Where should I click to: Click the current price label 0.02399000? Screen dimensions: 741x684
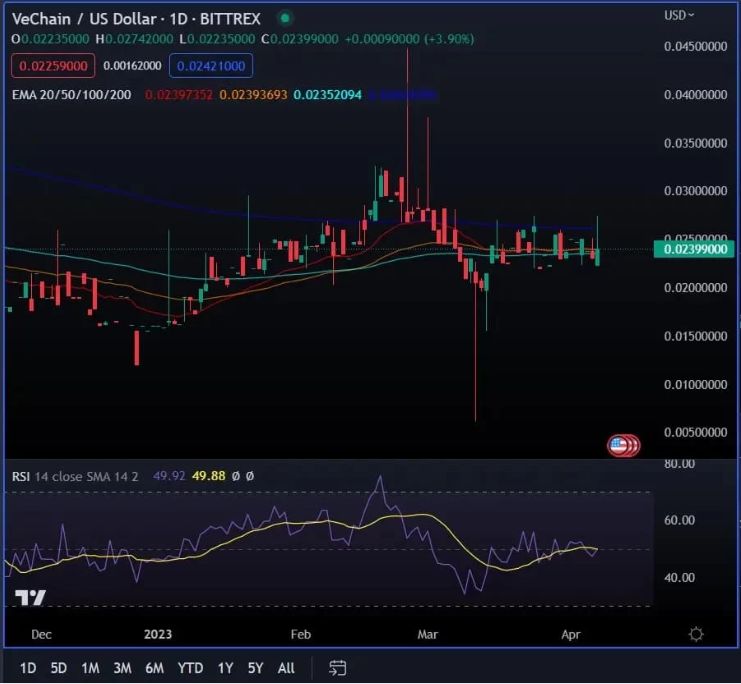694,249
